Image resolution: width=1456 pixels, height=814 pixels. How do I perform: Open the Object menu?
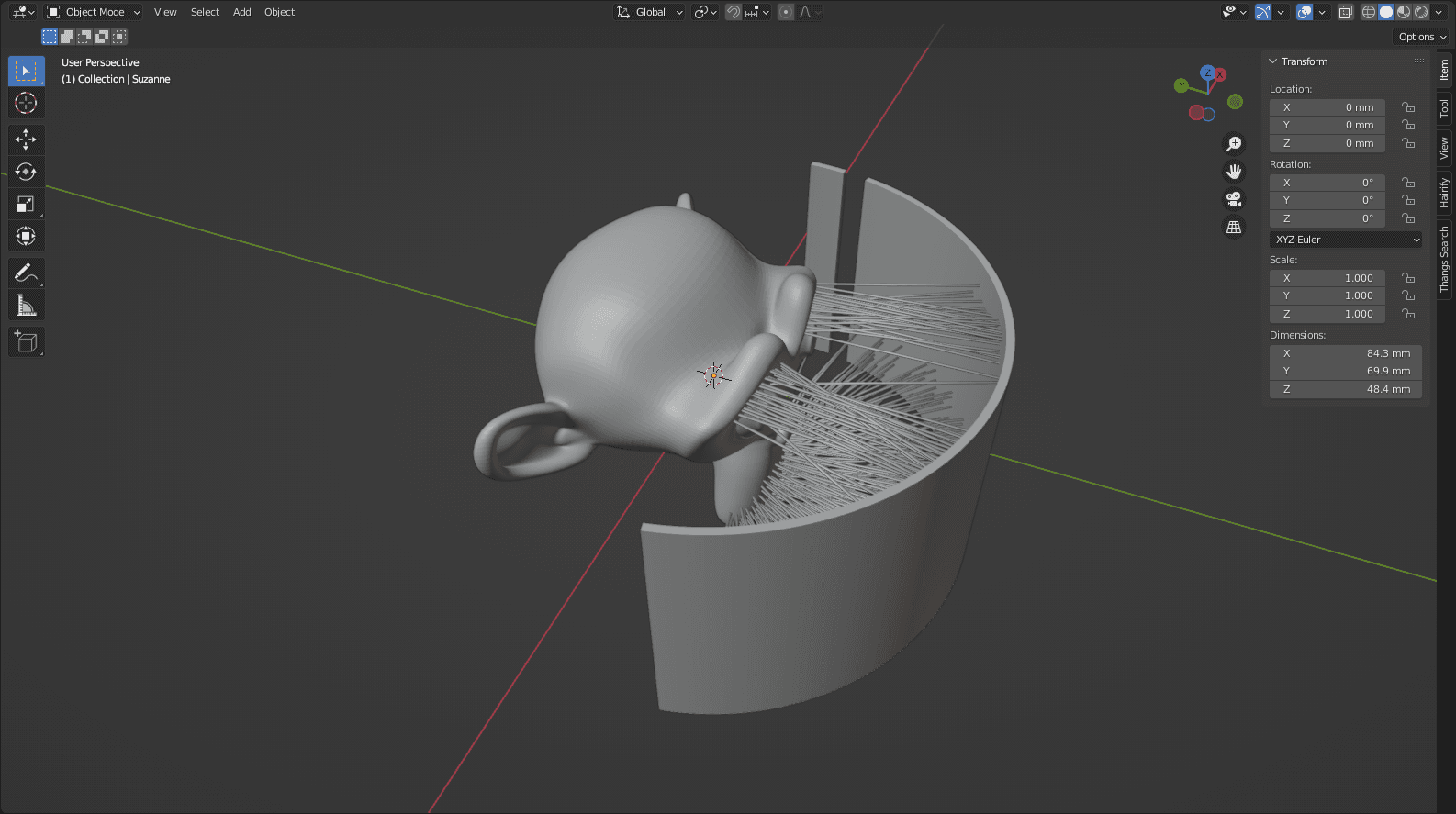click(279, 12)
